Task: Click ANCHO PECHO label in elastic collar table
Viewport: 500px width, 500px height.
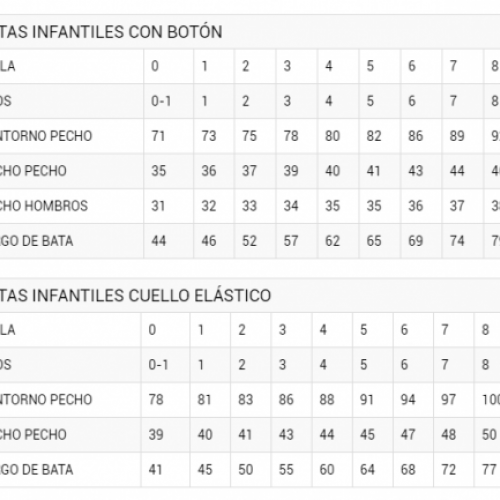Action: tap(33, 435)
